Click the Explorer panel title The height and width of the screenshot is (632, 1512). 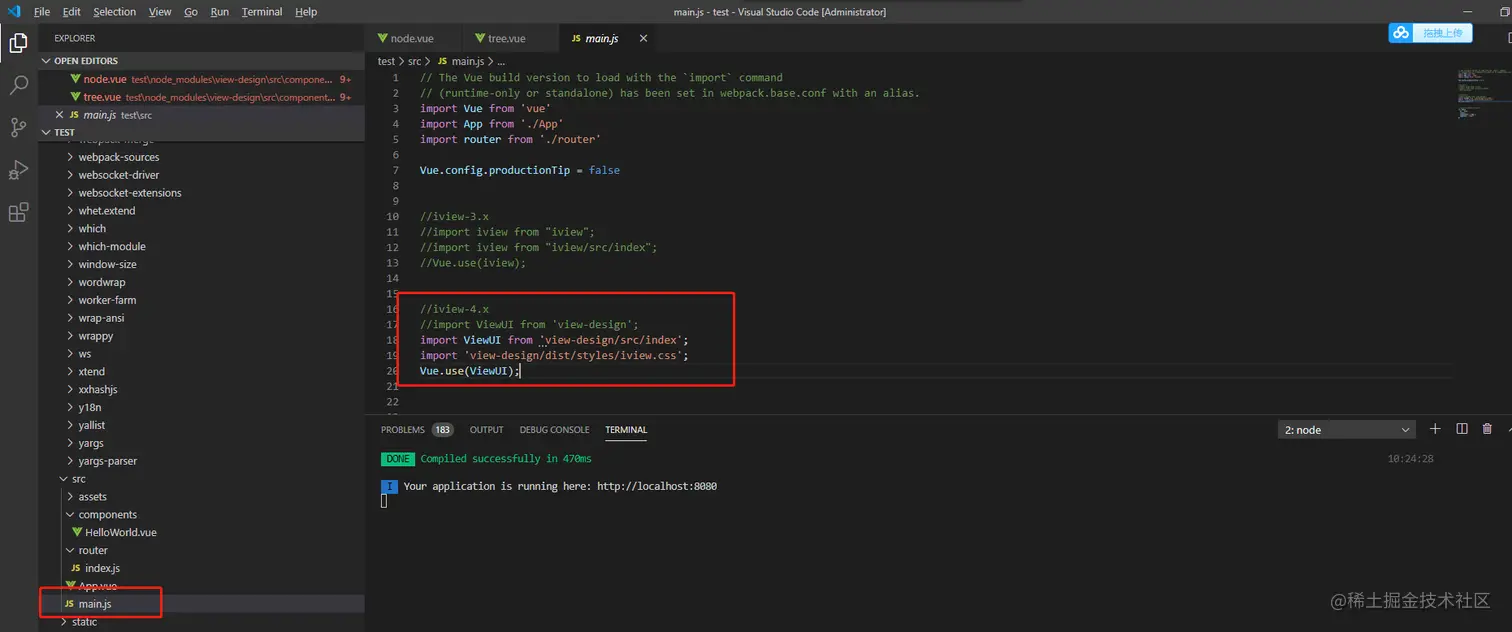point(75,38)
